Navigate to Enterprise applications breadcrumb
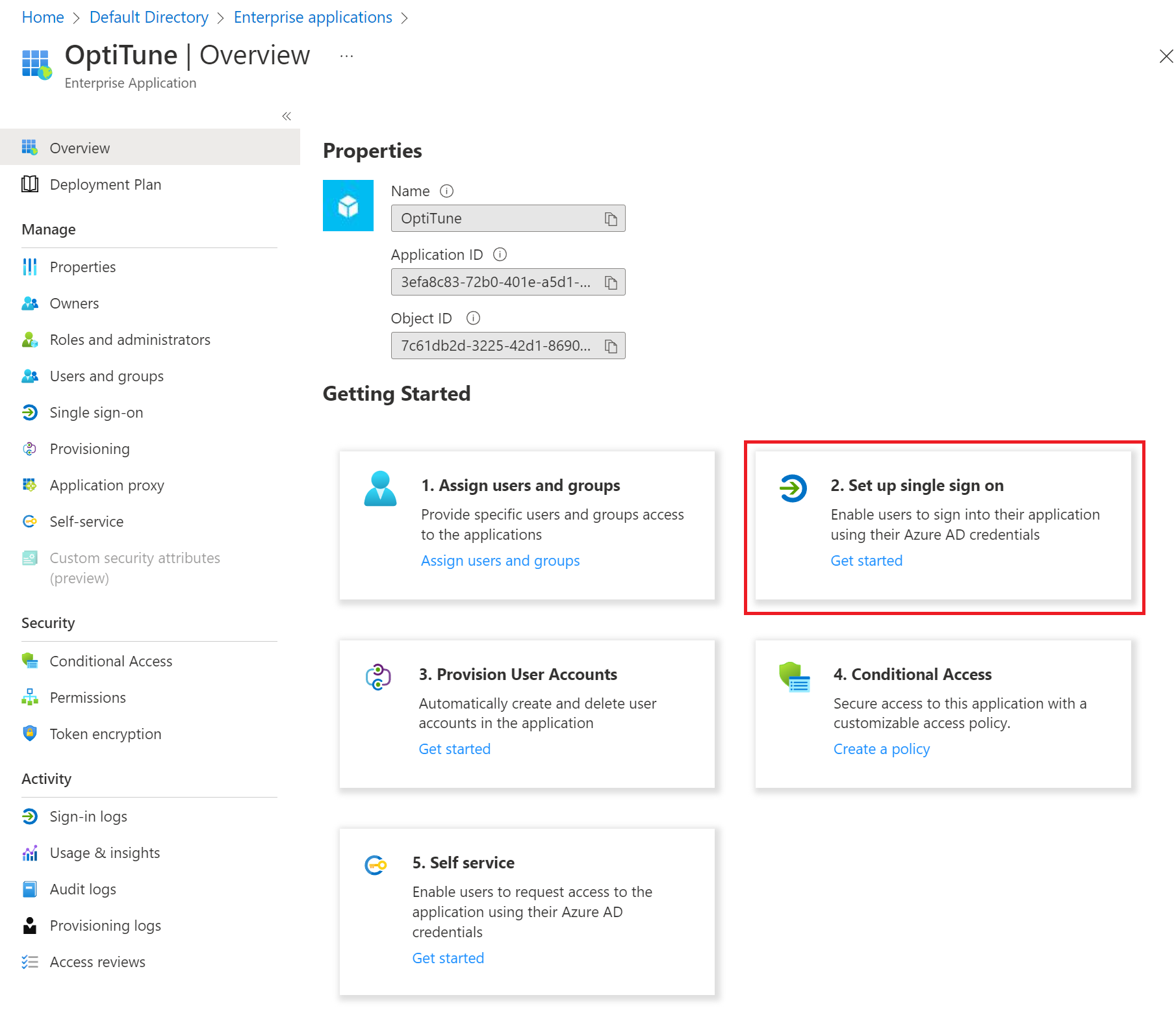1176x1021 pixels. tap(313, 18)
